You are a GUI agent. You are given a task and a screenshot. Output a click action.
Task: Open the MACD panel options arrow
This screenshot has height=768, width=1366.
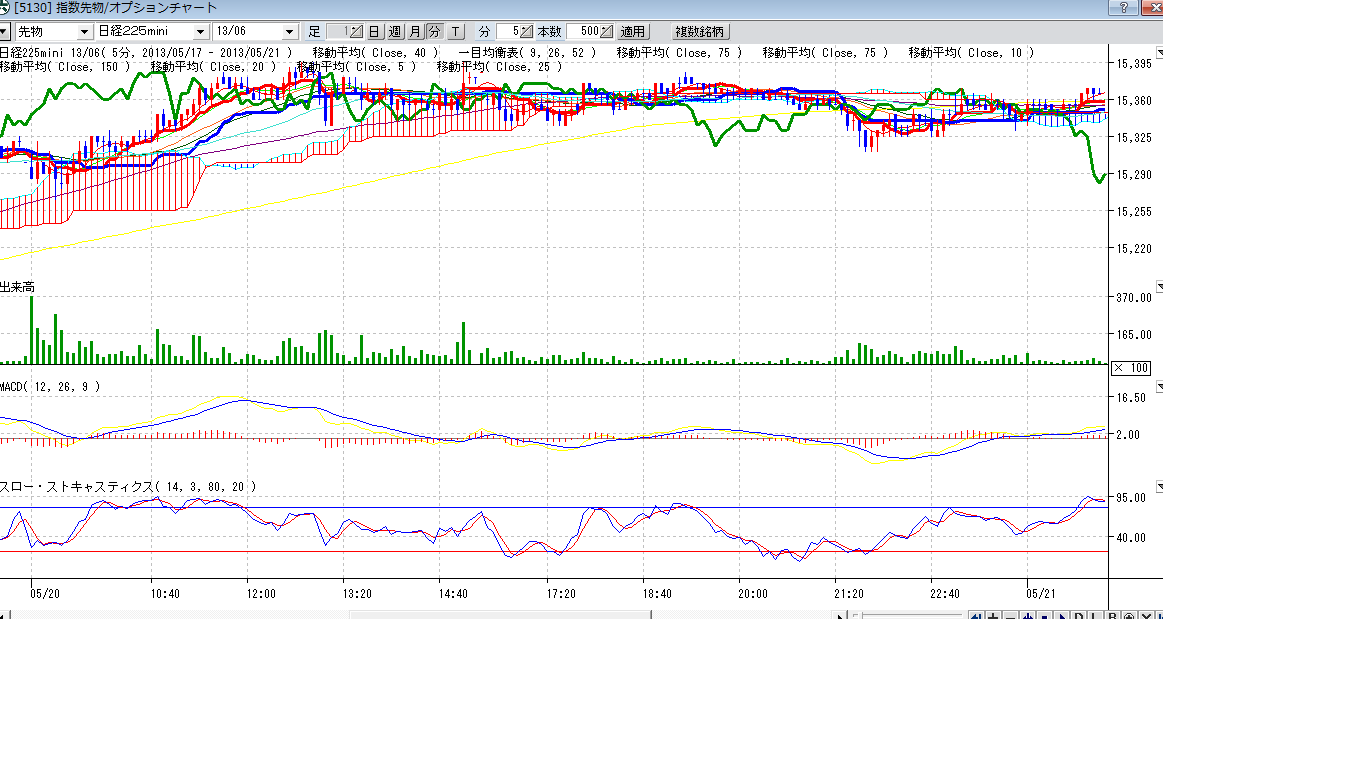pos(1159,386)
